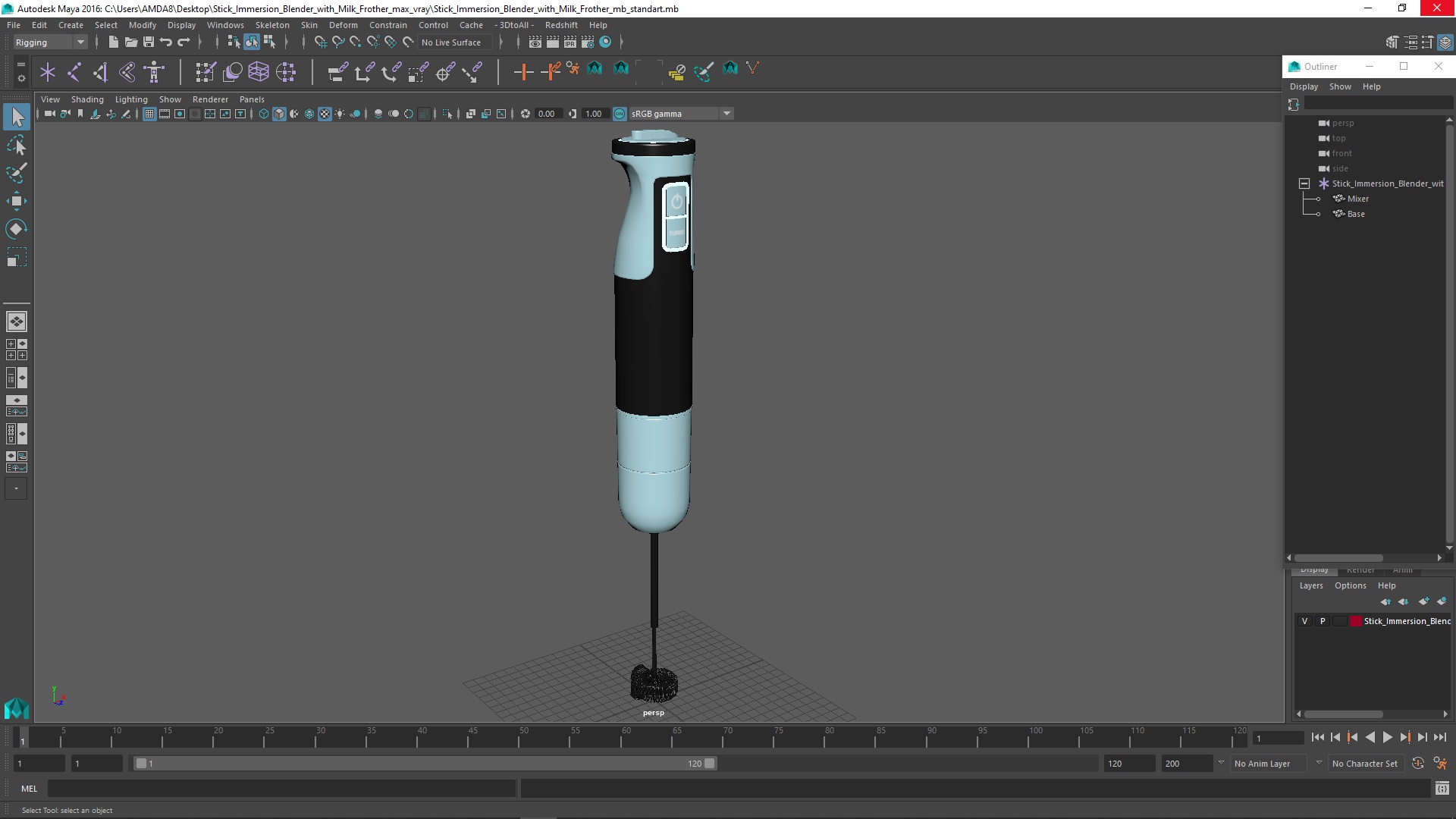The image size is (1456, 819).
Task: Click the Open Scene folder icon
Action: coord(130,42)
